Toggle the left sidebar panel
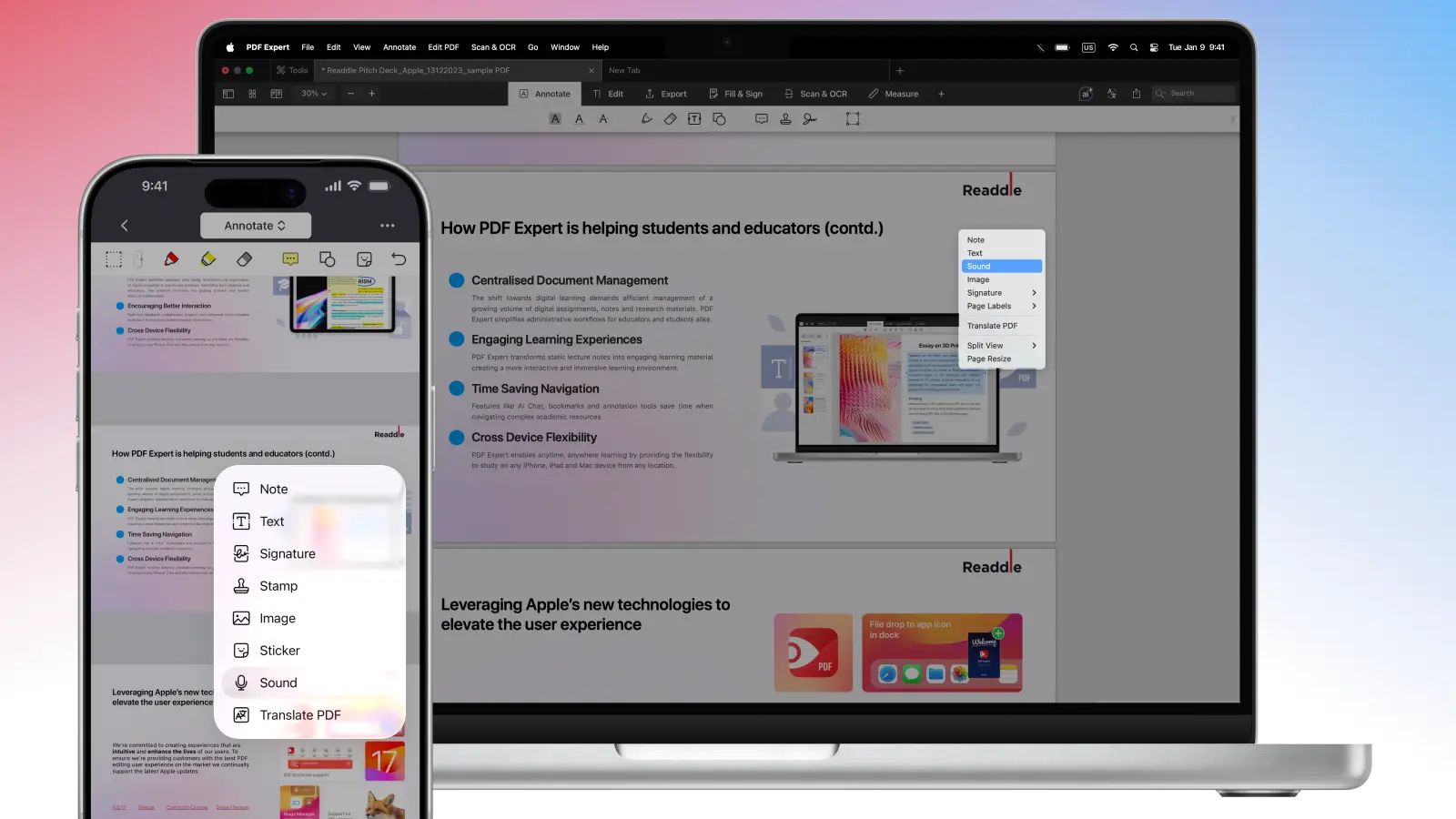The height and width of the screenshot is (819, 1456). pos(228,94)
